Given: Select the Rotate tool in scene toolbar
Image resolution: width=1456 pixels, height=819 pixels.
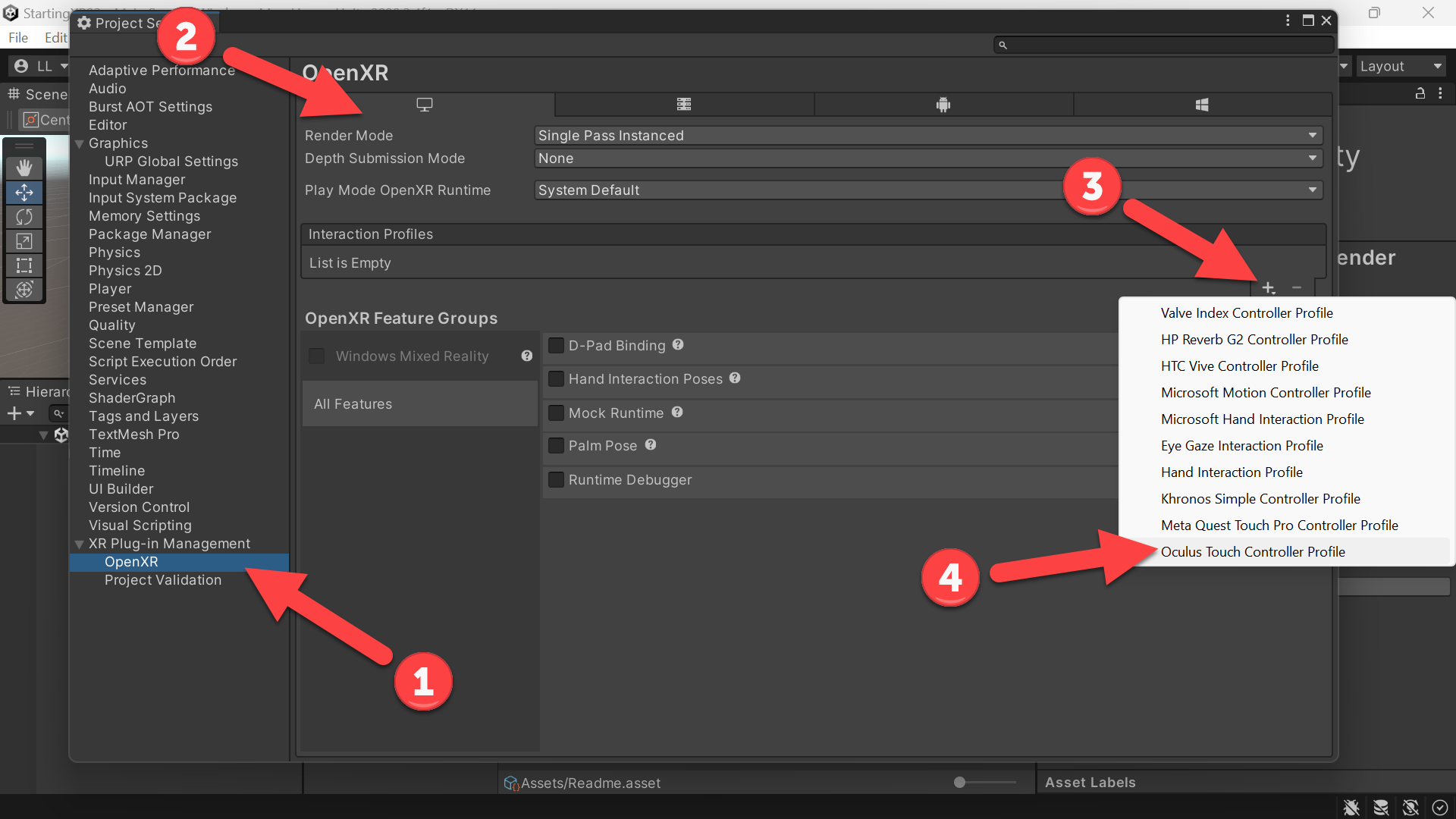Looking at the screenshot, I should [24, 217].
